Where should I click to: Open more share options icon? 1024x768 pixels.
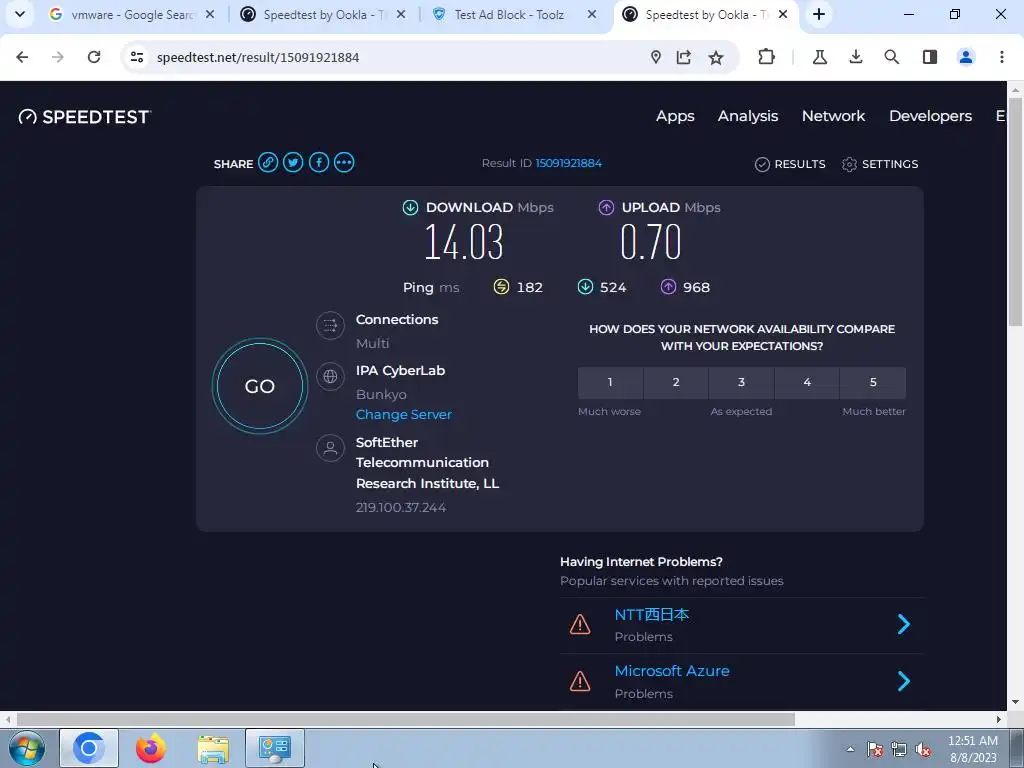344,162
